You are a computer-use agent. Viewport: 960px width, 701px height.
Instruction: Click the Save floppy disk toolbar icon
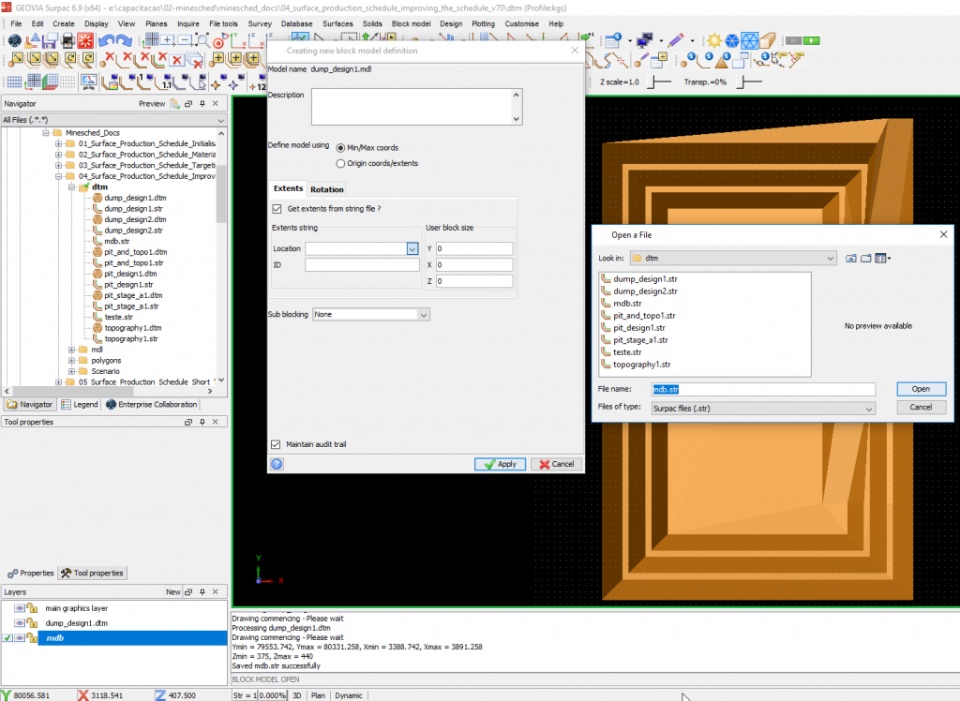[51, 41]
